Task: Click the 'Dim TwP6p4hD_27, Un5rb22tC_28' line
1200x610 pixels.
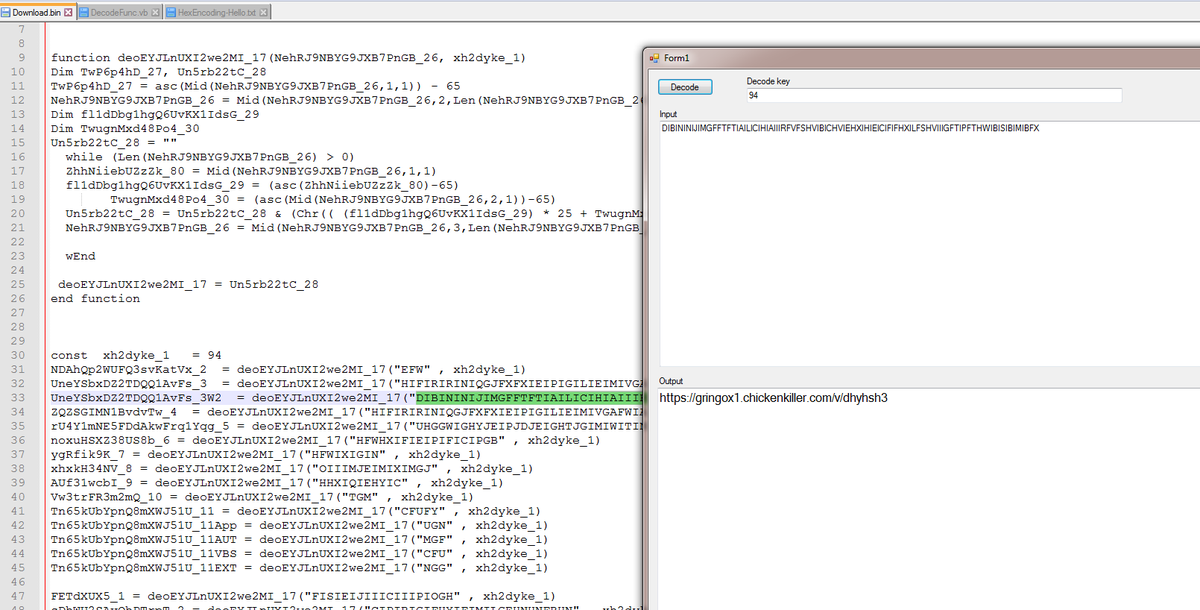Action: pos(158,72)
